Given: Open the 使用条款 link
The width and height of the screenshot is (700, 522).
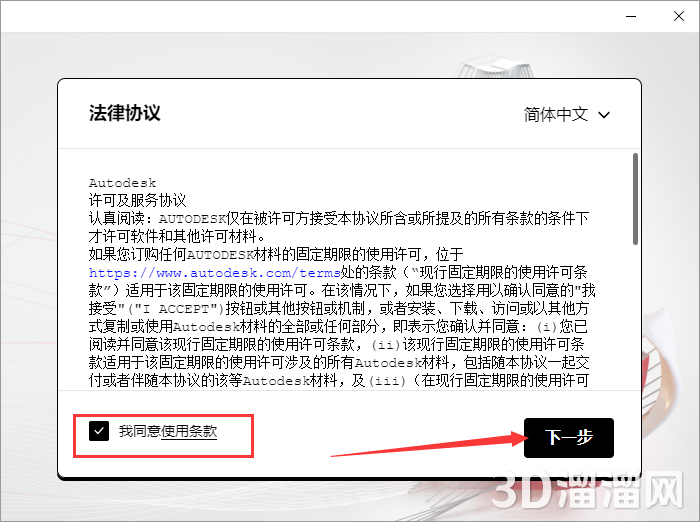Looking at the screenshot, I should [189, 431].
